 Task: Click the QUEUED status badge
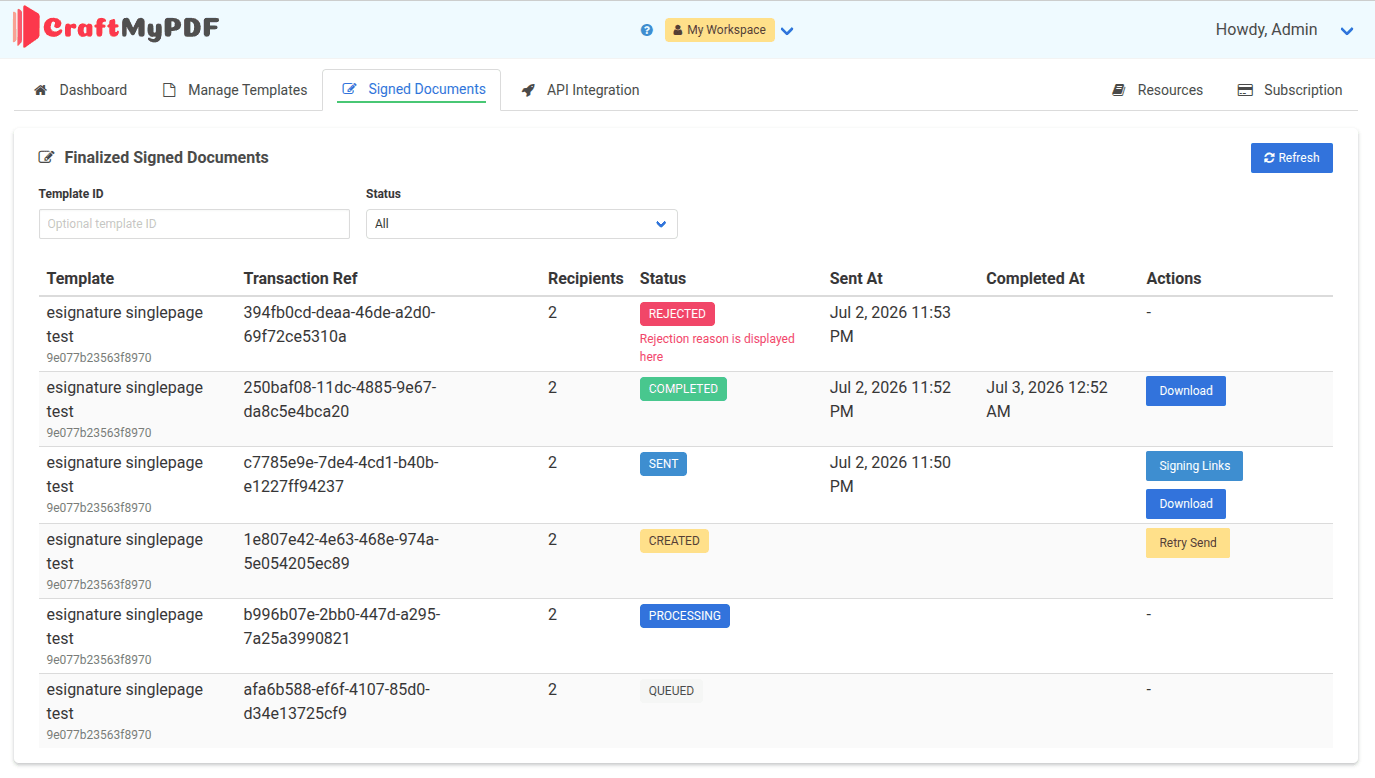click(671, 691)
